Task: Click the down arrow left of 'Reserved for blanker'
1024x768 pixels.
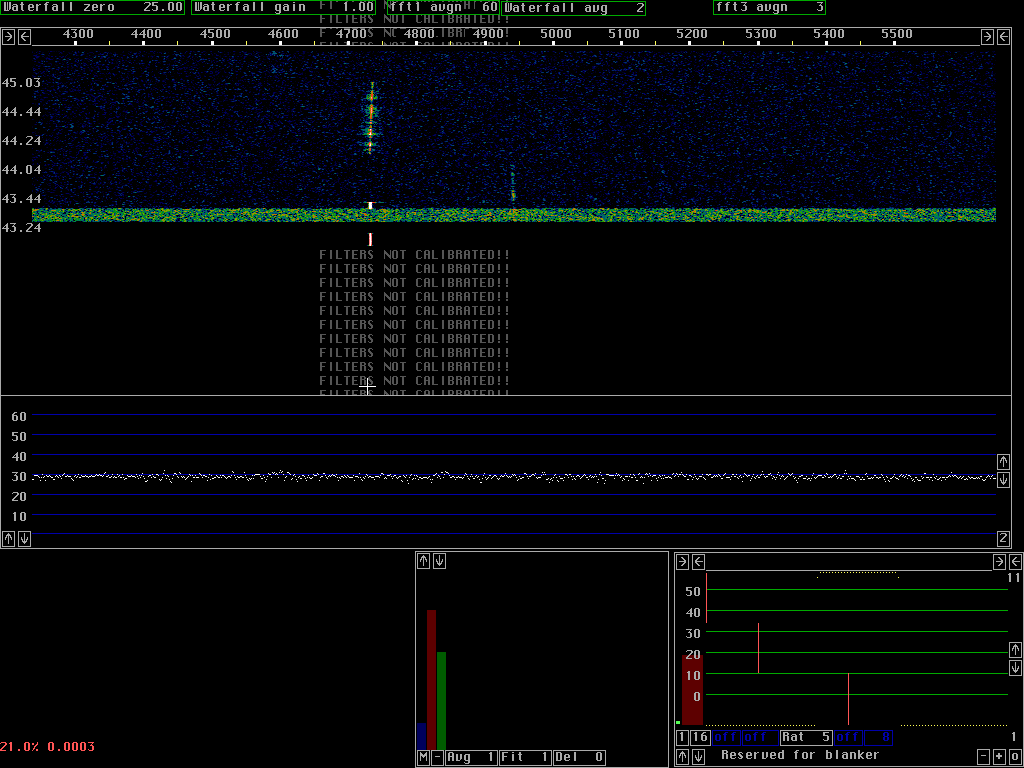Action: [698, 757]
